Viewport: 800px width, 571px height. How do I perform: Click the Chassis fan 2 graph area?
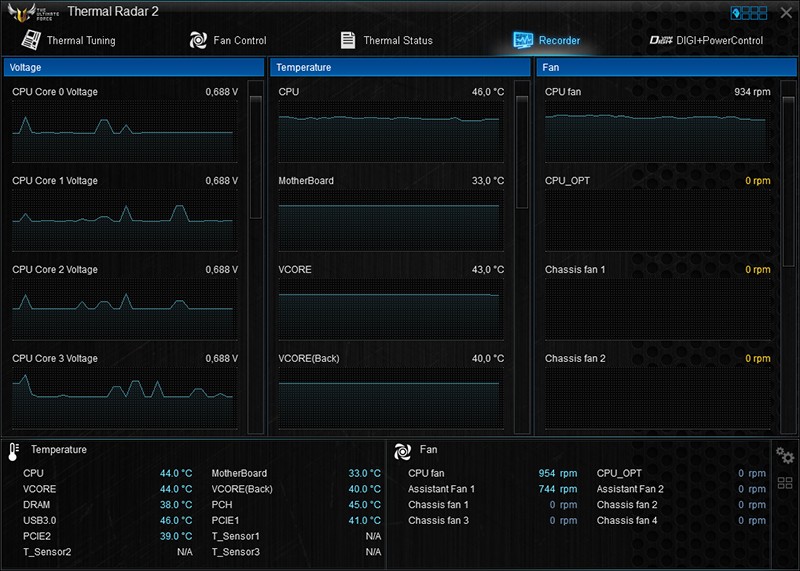point(658,398)
